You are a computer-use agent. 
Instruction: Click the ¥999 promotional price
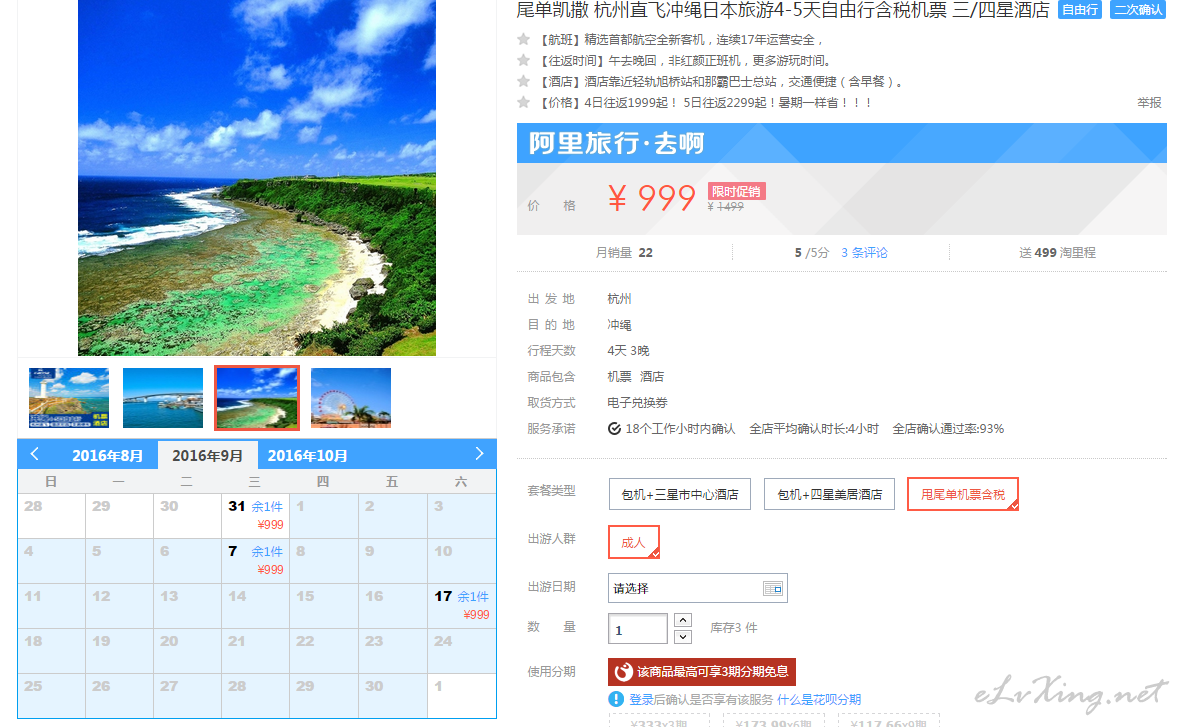(652, 198)
